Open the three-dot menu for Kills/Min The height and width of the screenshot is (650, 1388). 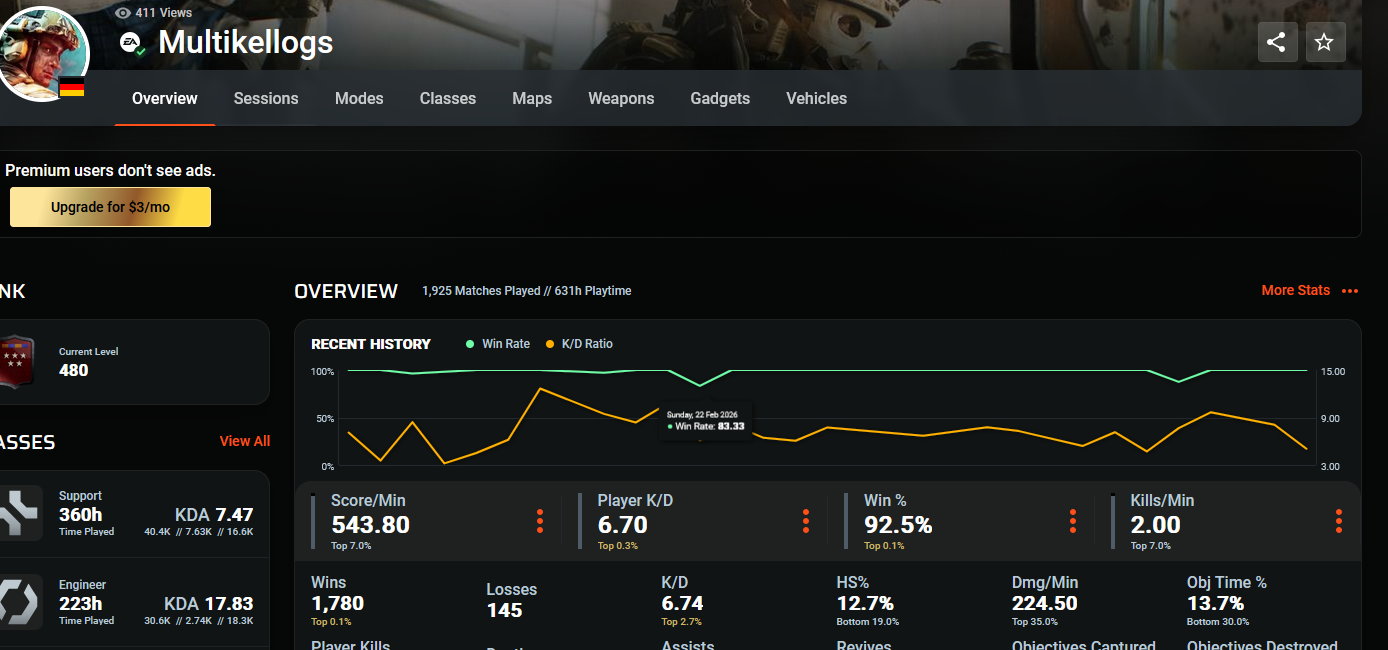click(1339, 521)
